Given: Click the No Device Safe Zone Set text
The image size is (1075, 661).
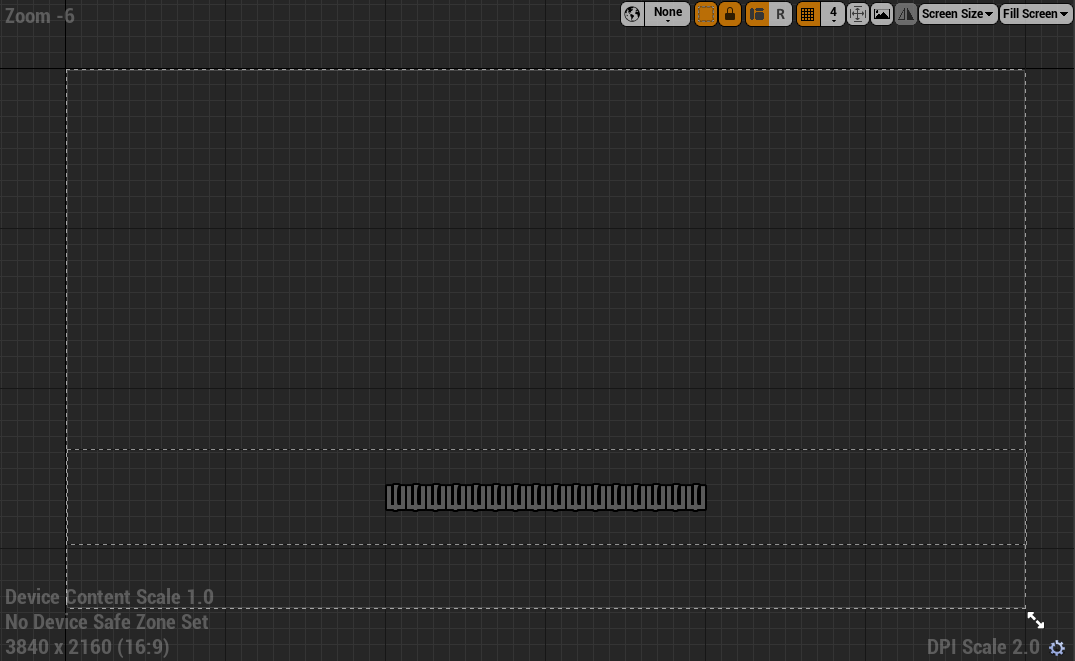Looking at the screenshot, I should click(106, 622).
